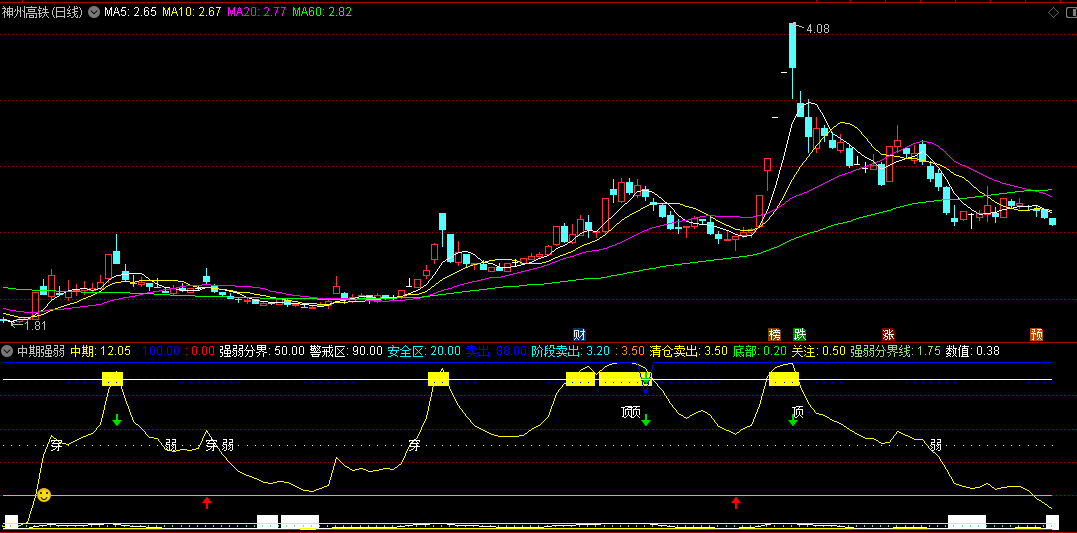The image size is (1077, 533).
Task: Click the leftmost 弱 signal label
Action: point(171,445)
